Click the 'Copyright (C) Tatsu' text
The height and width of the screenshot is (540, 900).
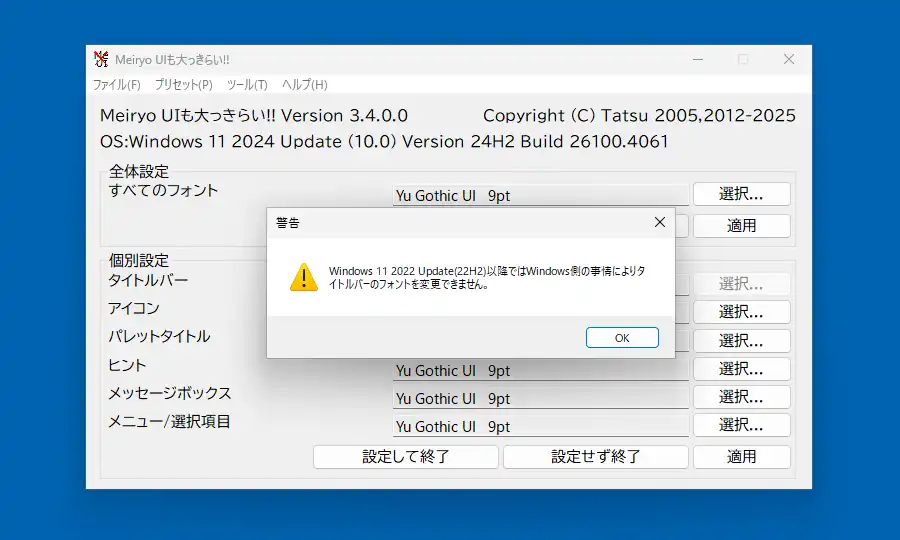[566, 115]
